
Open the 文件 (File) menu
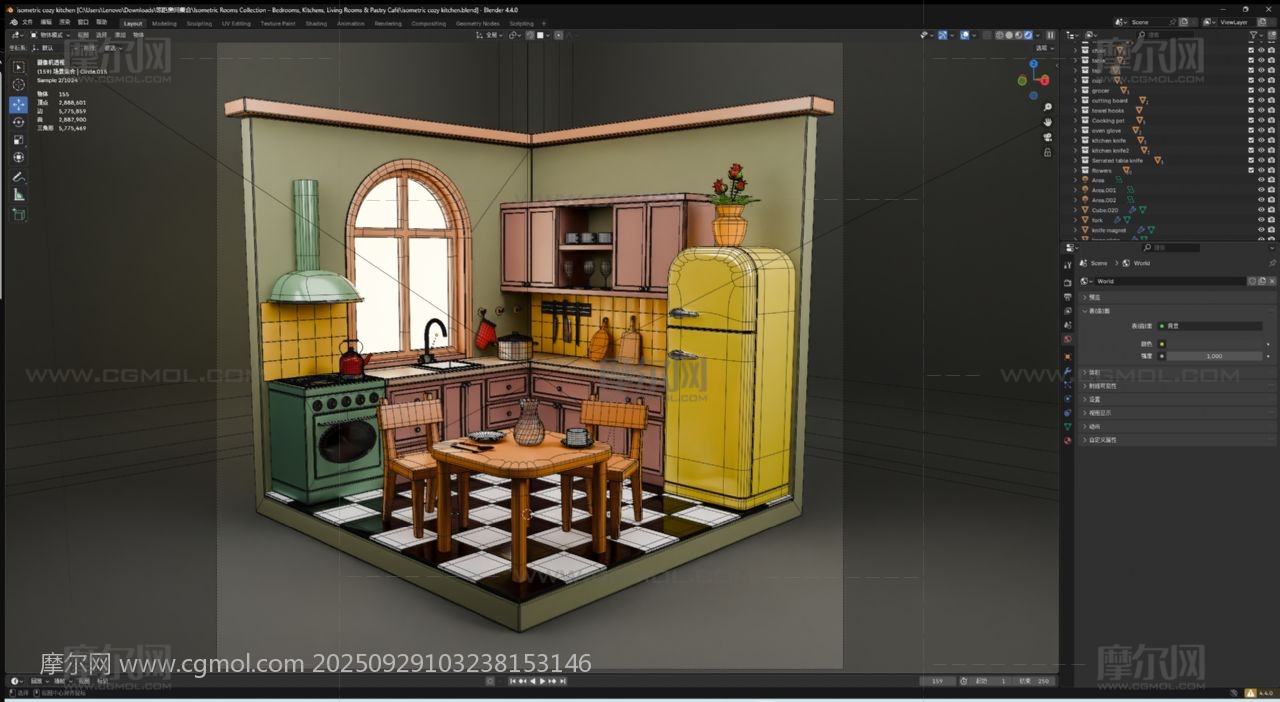27,22
